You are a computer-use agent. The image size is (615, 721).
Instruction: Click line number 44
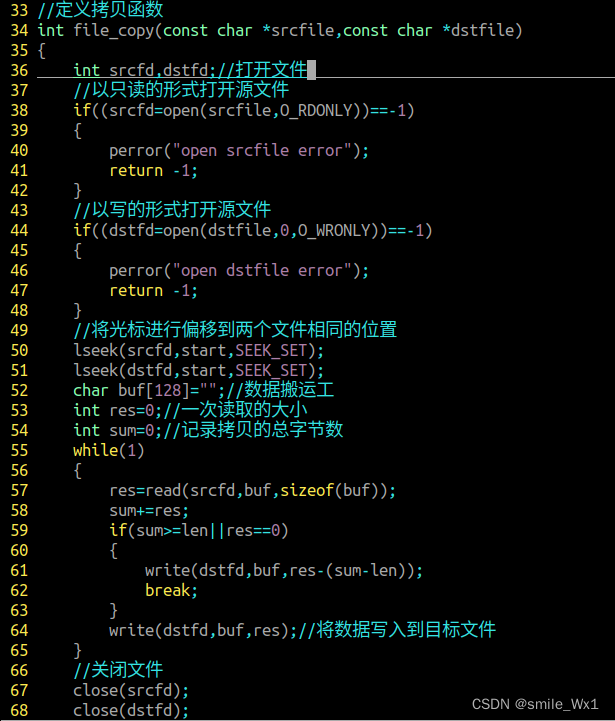[19, 230]
